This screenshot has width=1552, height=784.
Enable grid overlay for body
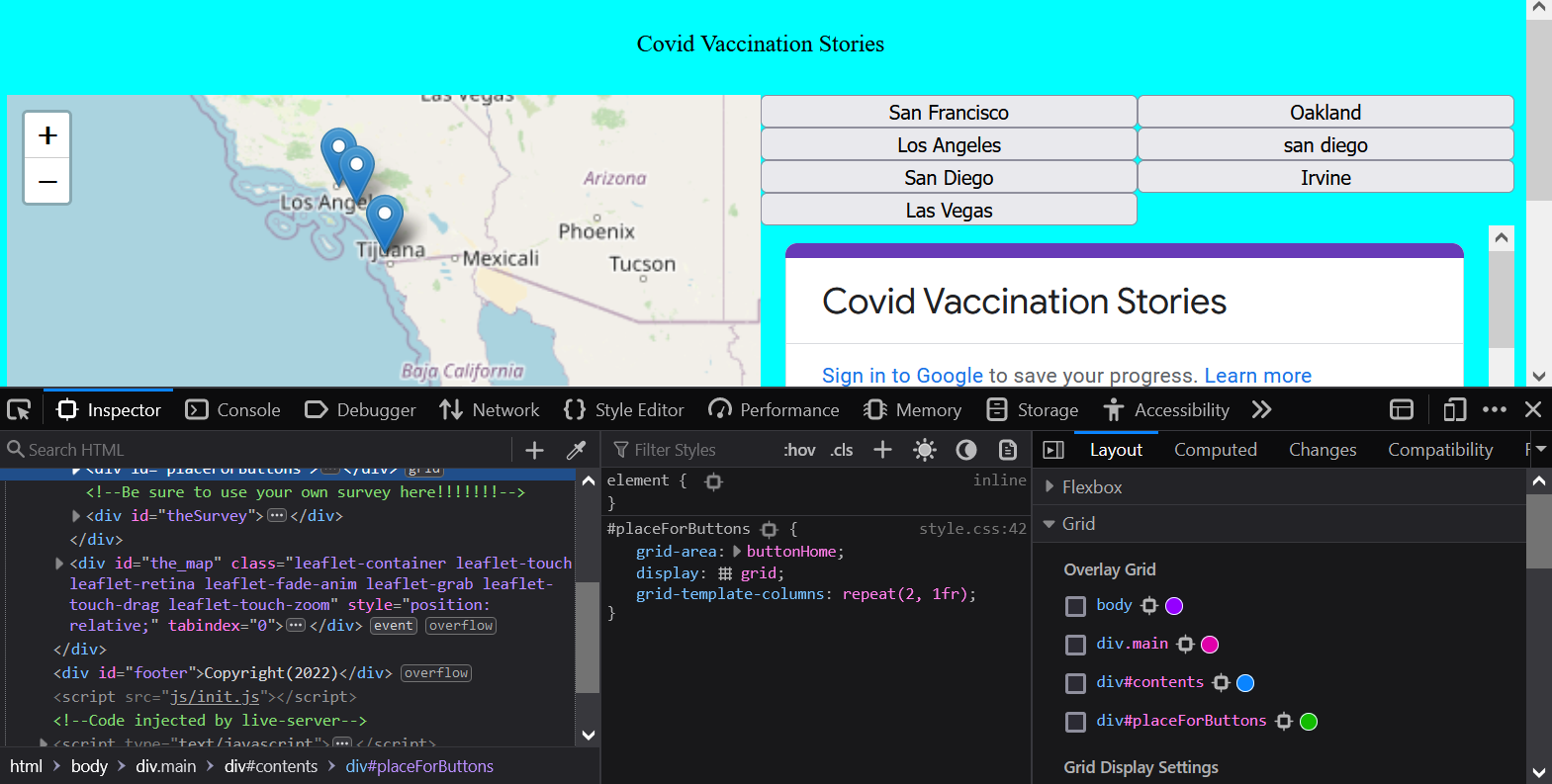point(1075,606)
